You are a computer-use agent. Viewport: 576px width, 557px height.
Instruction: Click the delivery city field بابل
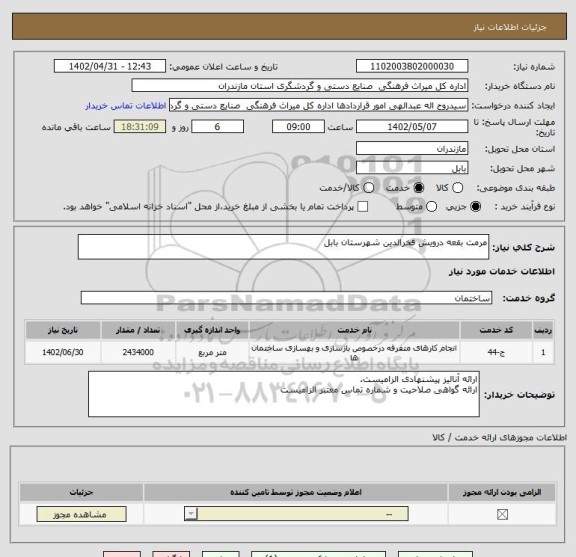click(412, 168)
